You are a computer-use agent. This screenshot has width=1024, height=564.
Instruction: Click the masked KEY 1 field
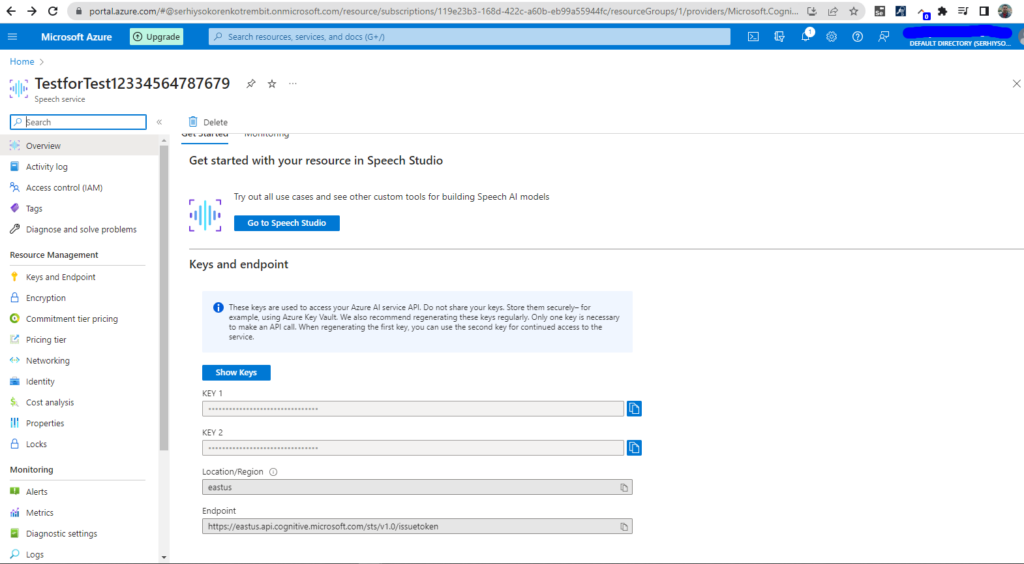point(413,409)
